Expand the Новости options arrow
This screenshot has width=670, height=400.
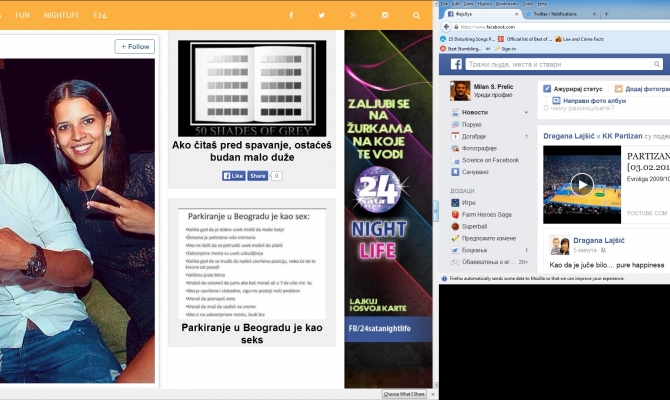[528, 113]
